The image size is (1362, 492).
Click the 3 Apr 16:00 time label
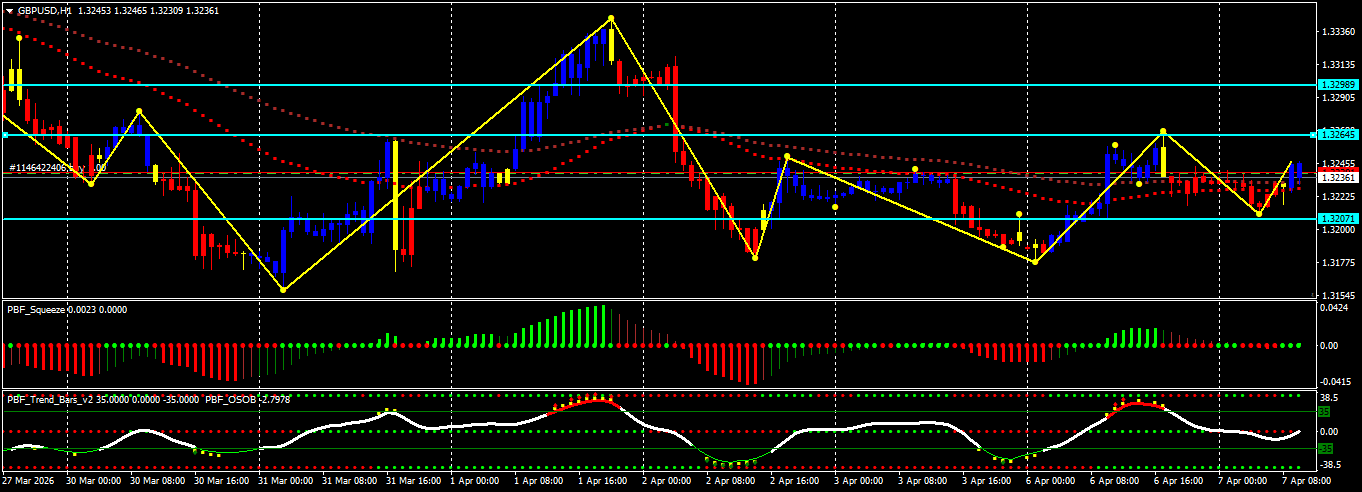pos(989,481)
